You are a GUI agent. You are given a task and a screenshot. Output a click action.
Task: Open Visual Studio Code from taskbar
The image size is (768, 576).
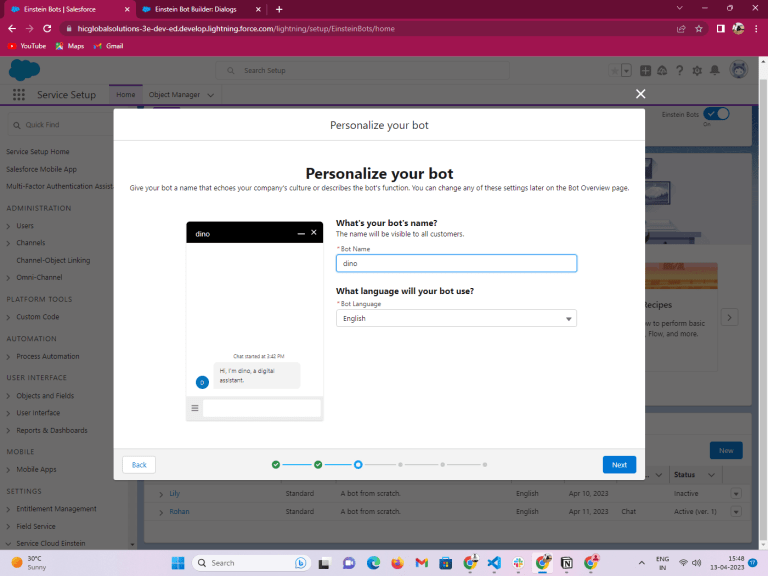tap(494, 563)
